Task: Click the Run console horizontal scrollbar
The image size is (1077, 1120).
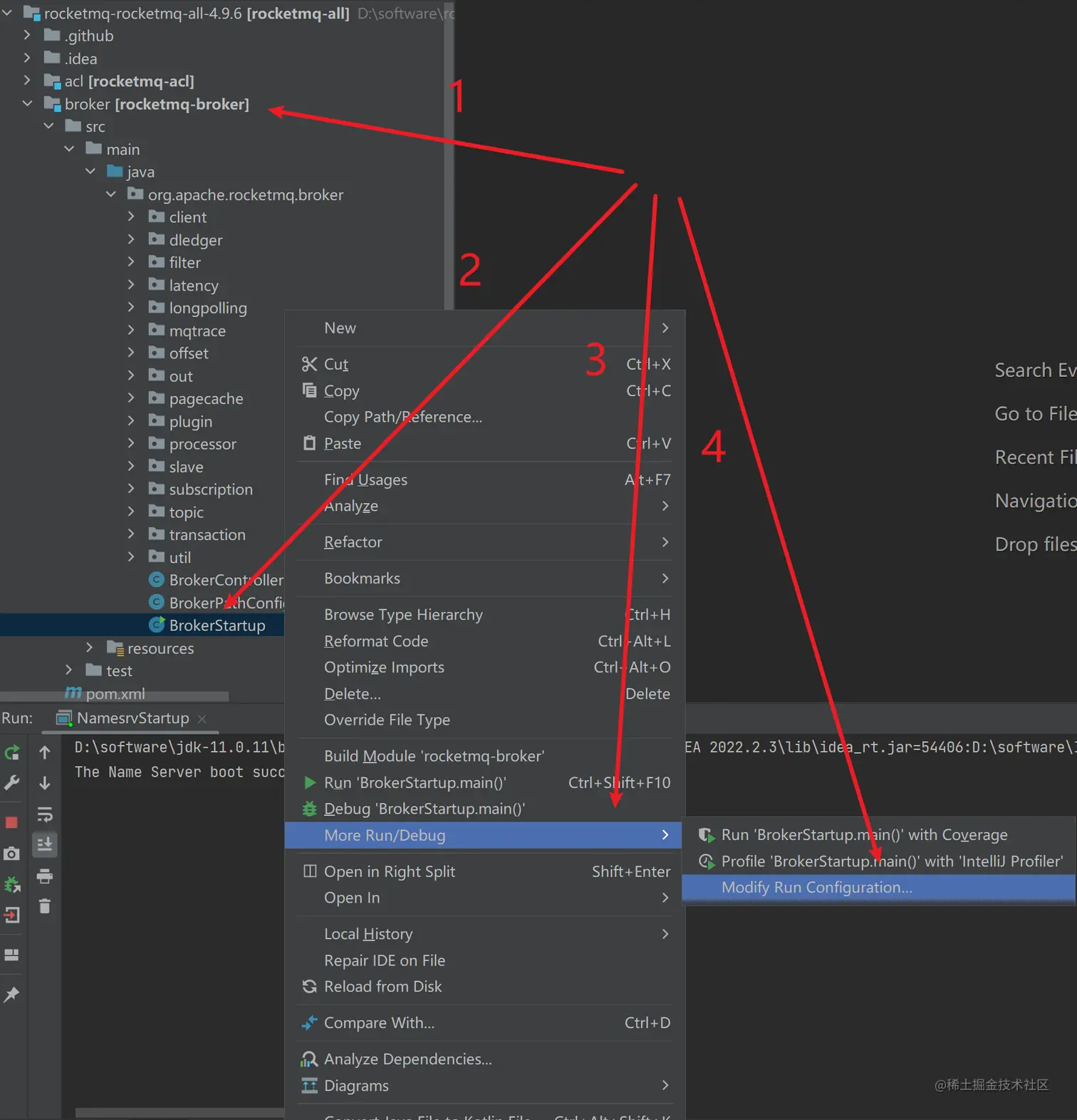Action: [179, 1113]
